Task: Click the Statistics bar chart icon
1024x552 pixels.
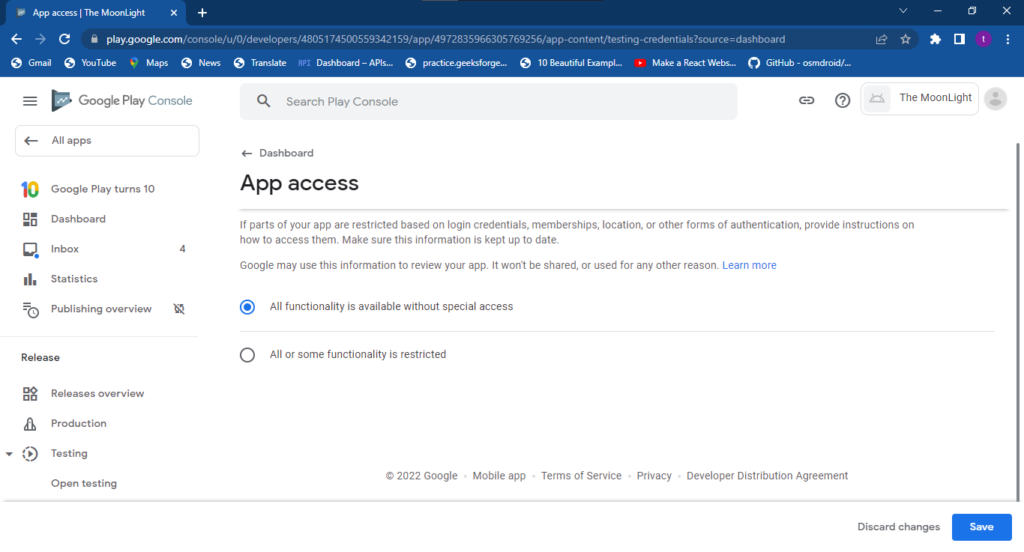Action: [x=30, y=279]
